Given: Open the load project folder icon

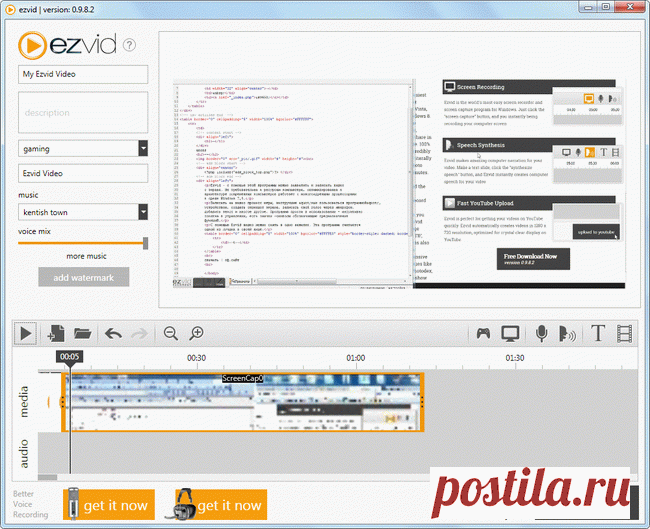Looking at the screenshot, I should point(82,333).
